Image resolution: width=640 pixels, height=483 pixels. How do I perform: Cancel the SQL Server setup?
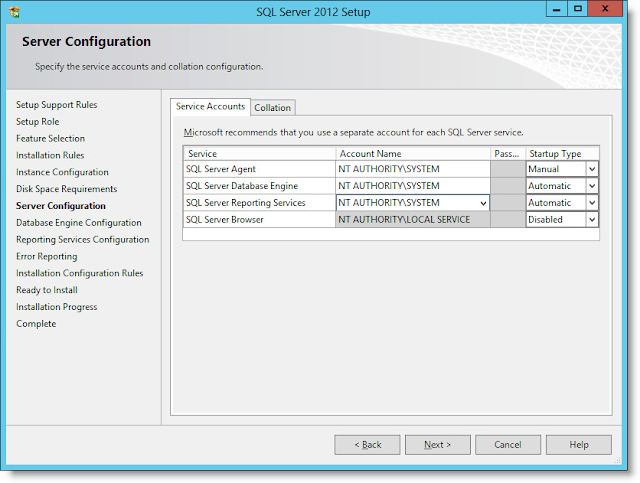point(508,445)
